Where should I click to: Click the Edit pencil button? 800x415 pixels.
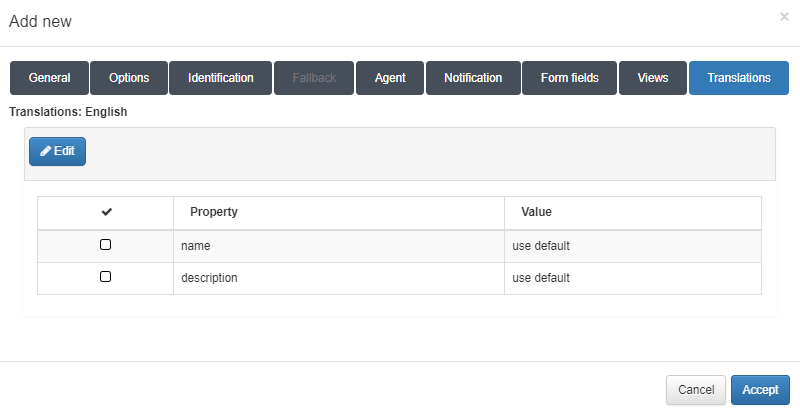coord(57,151)
